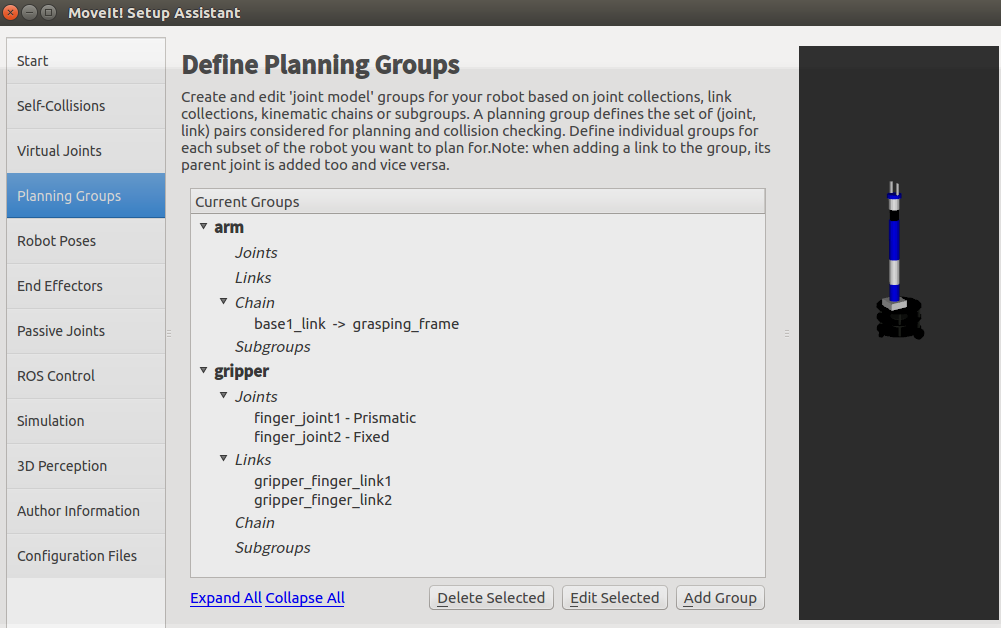Open the Start page
The image size is (1001, 628).
pos(86,61)
